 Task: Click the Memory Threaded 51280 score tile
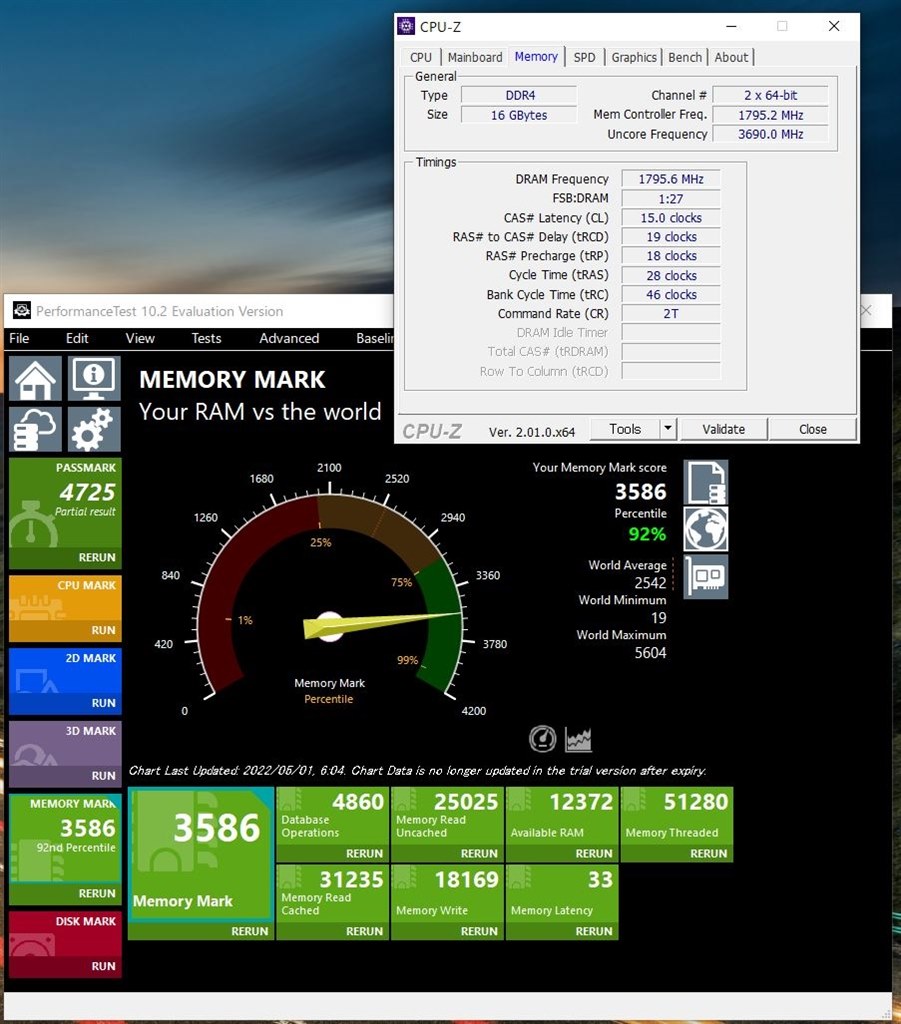tap(677, 816)
